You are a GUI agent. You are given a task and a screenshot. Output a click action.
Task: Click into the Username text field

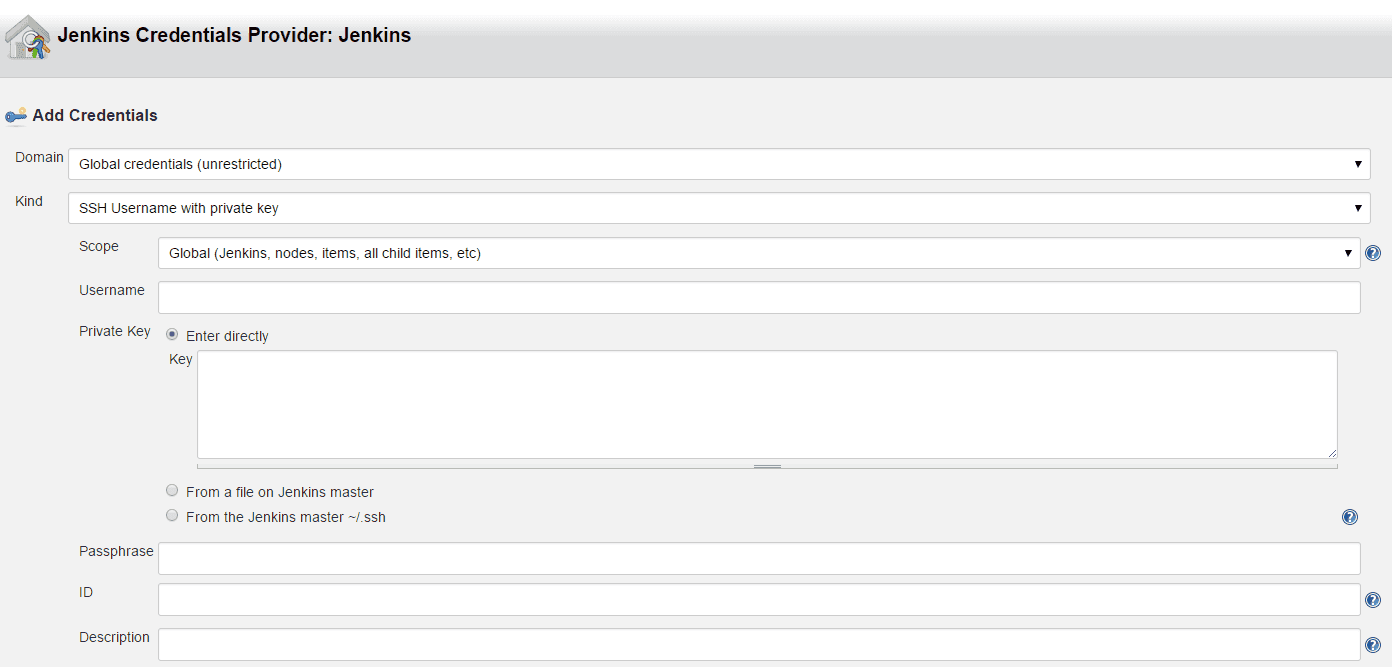[758, 297]
